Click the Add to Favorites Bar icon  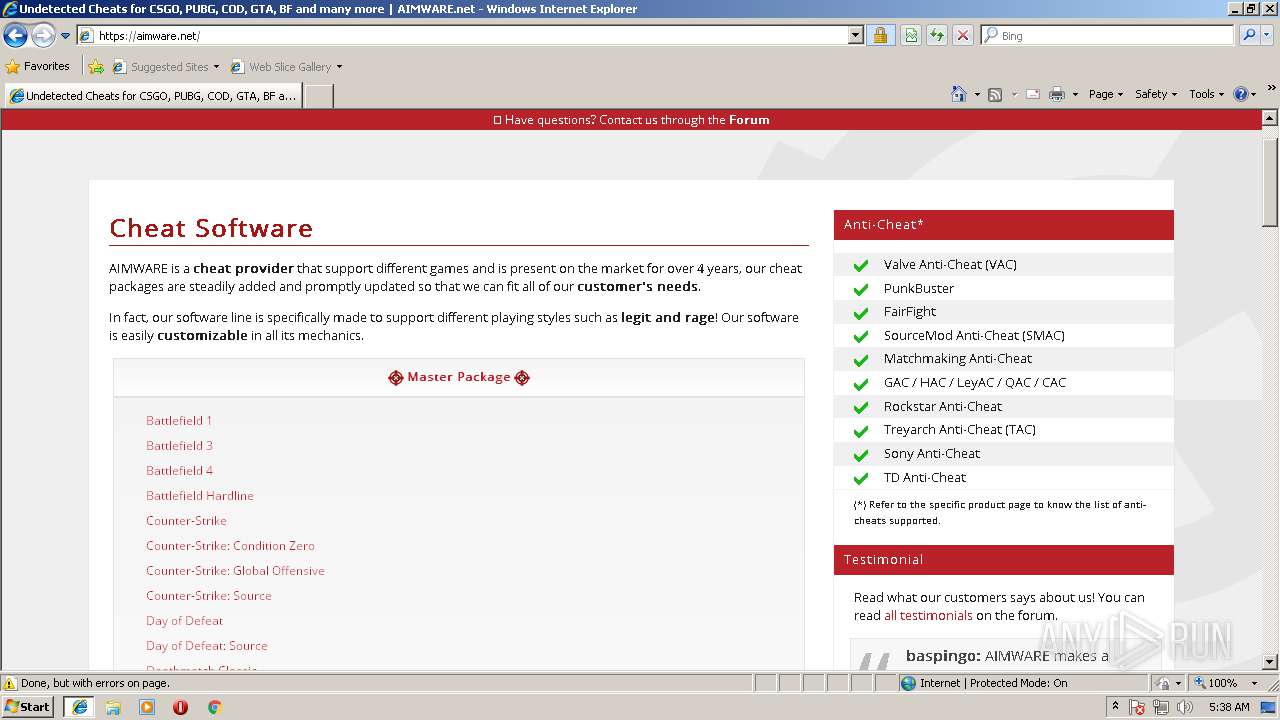[96, 67]
